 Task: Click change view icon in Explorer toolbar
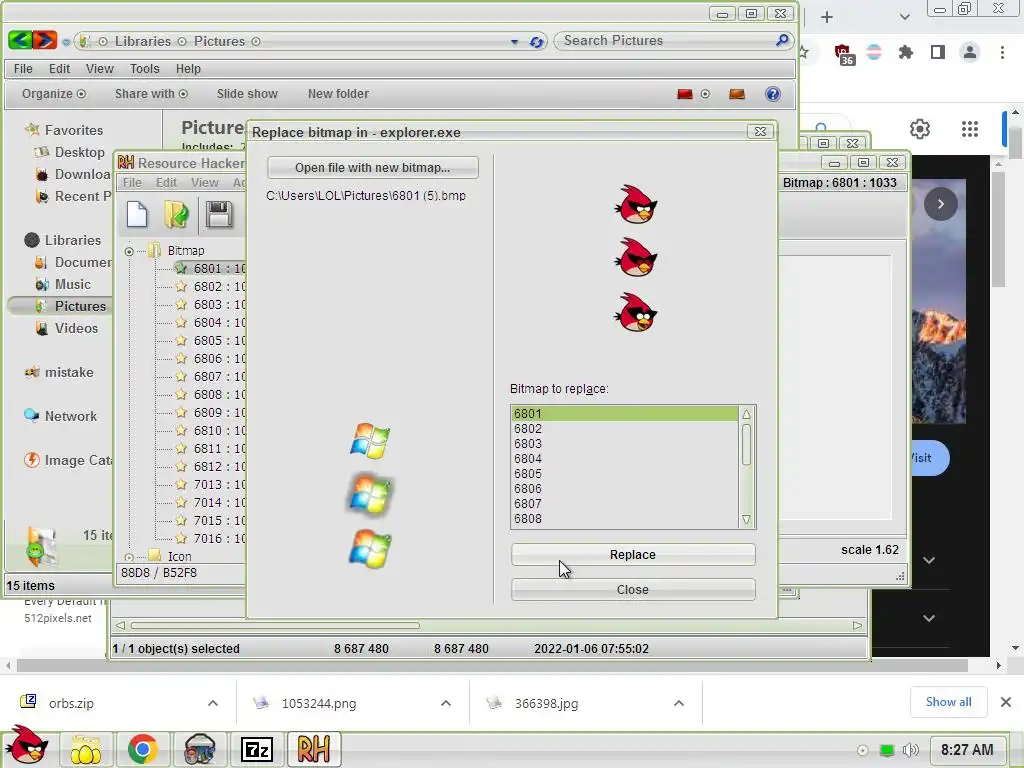(x=685, y=94)
